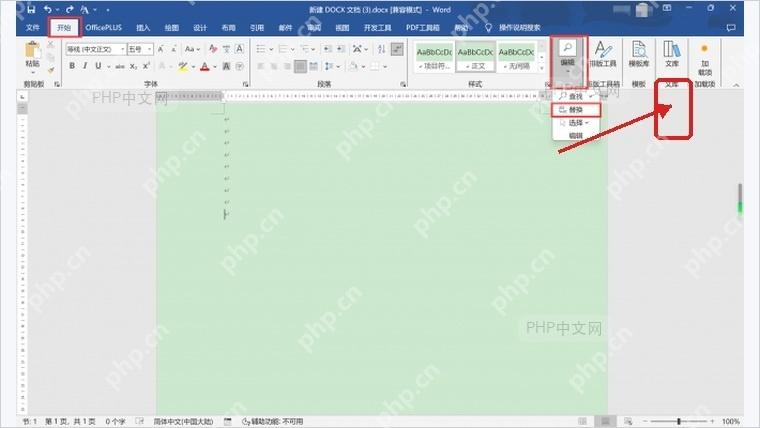This screenshot has width=760, height=428.
Task: Open the Change Case Aa dropdown
Action: coord(192,48)
